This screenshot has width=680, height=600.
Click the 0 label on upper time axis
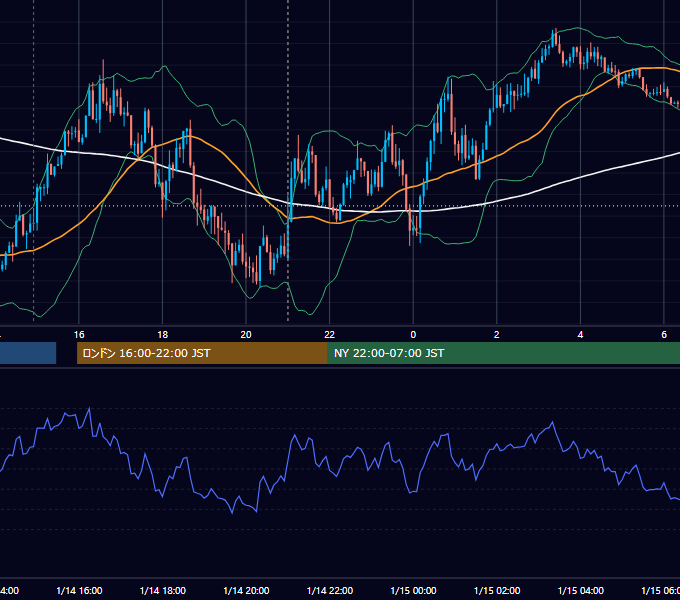(413, 335)
